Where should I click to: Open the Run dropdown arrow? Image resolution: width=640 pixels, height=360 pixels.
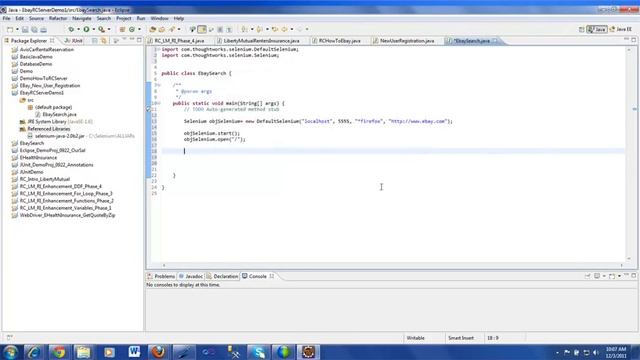93,29
